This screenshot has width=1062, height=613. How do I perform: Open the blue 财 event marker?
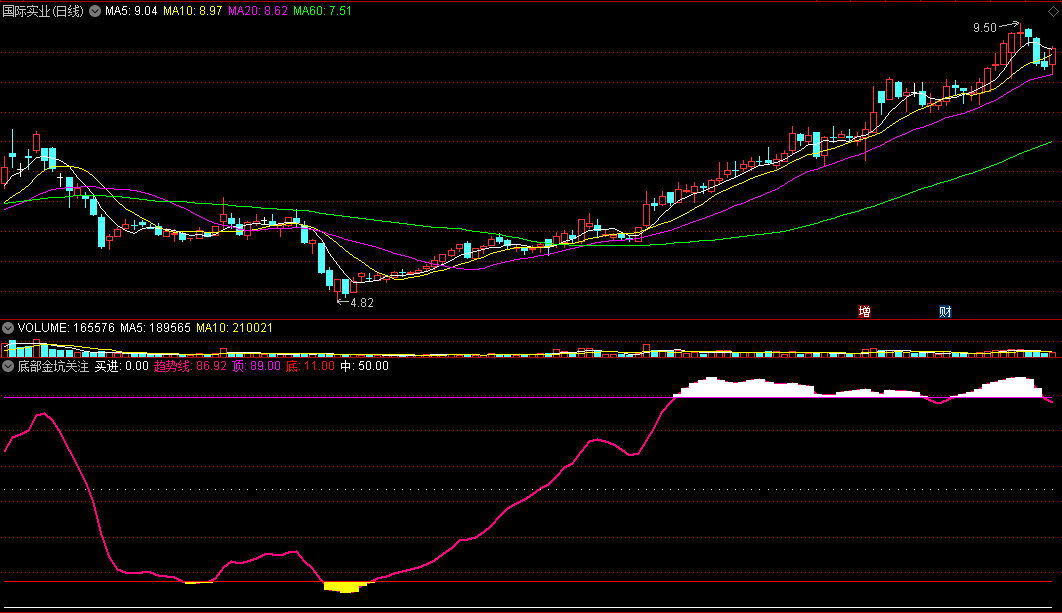click(x=946, y=312)
